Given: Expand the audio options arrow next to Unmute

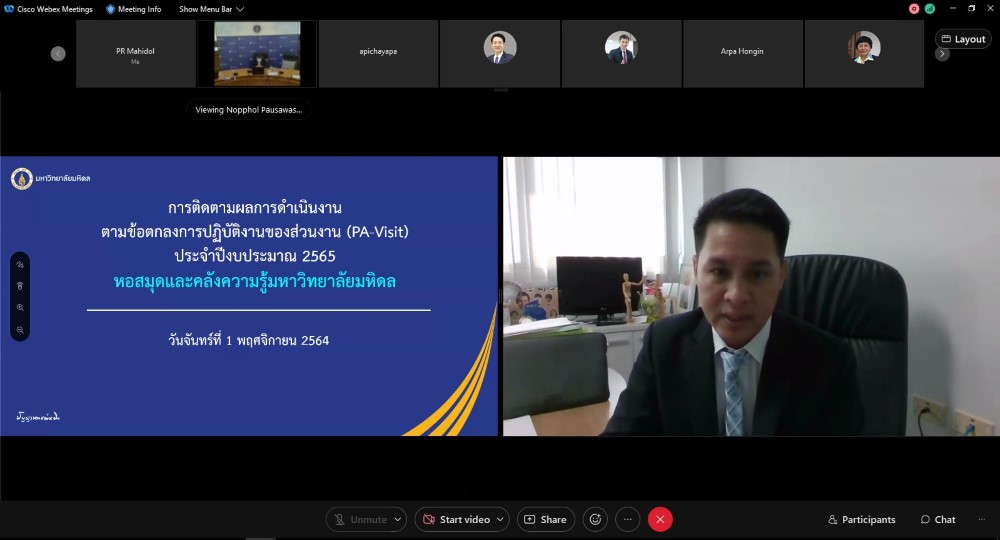Looking at the screenshot, I should 398,519.
